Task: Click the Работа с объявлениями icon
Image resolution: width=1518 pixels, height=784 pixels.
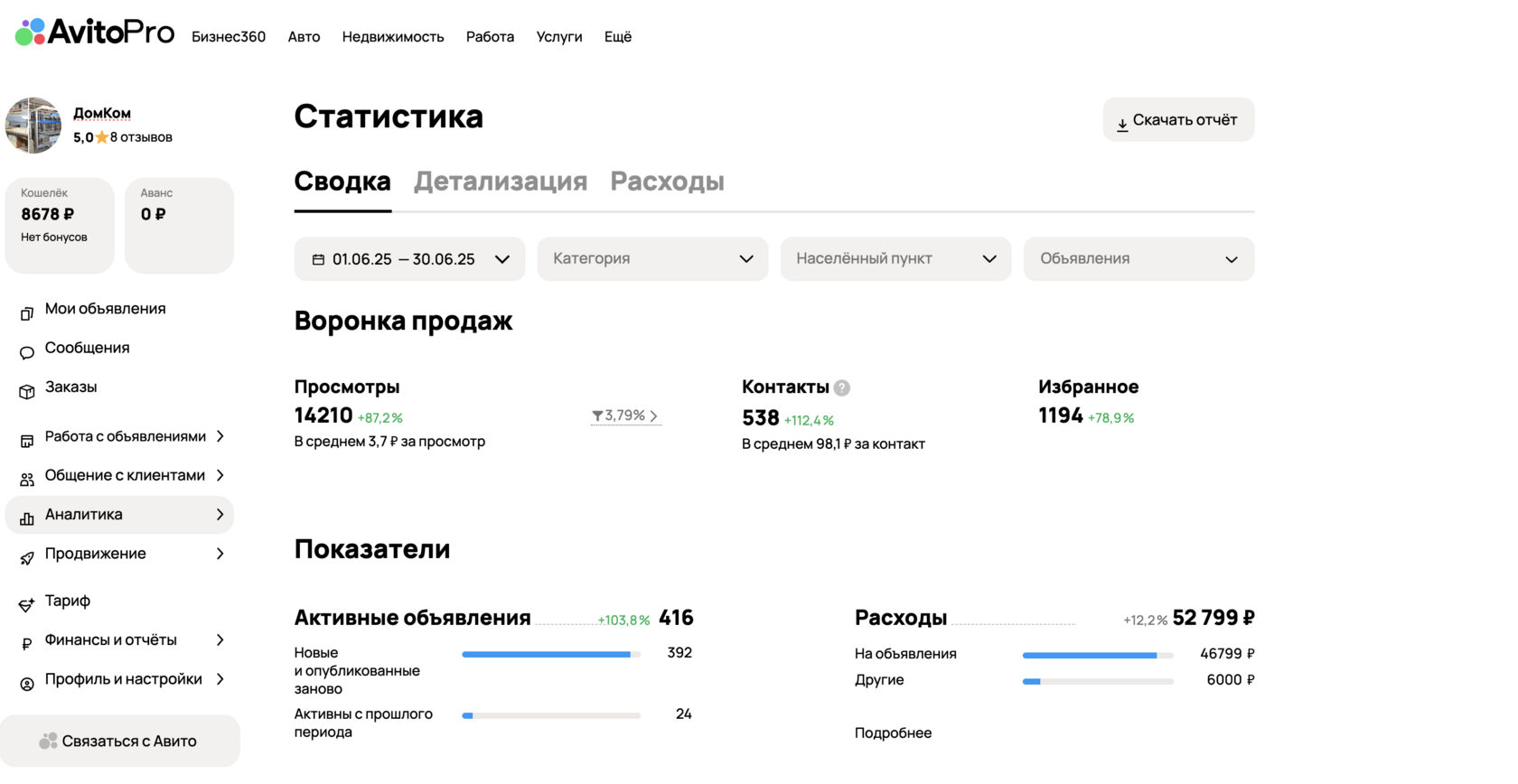Action: point(27,441)
